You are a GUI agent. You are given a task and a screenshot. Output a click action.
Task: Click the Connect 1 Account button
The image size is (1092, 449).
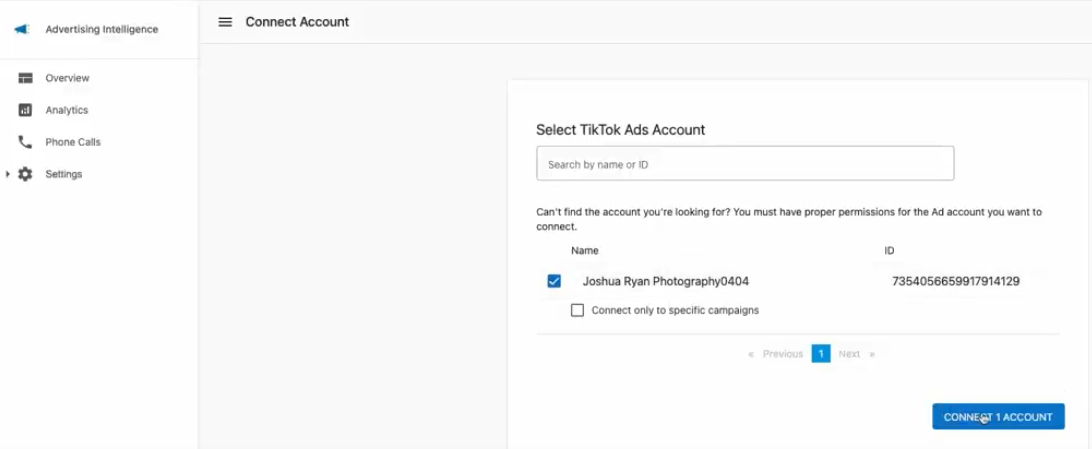[x=998, y=416]
